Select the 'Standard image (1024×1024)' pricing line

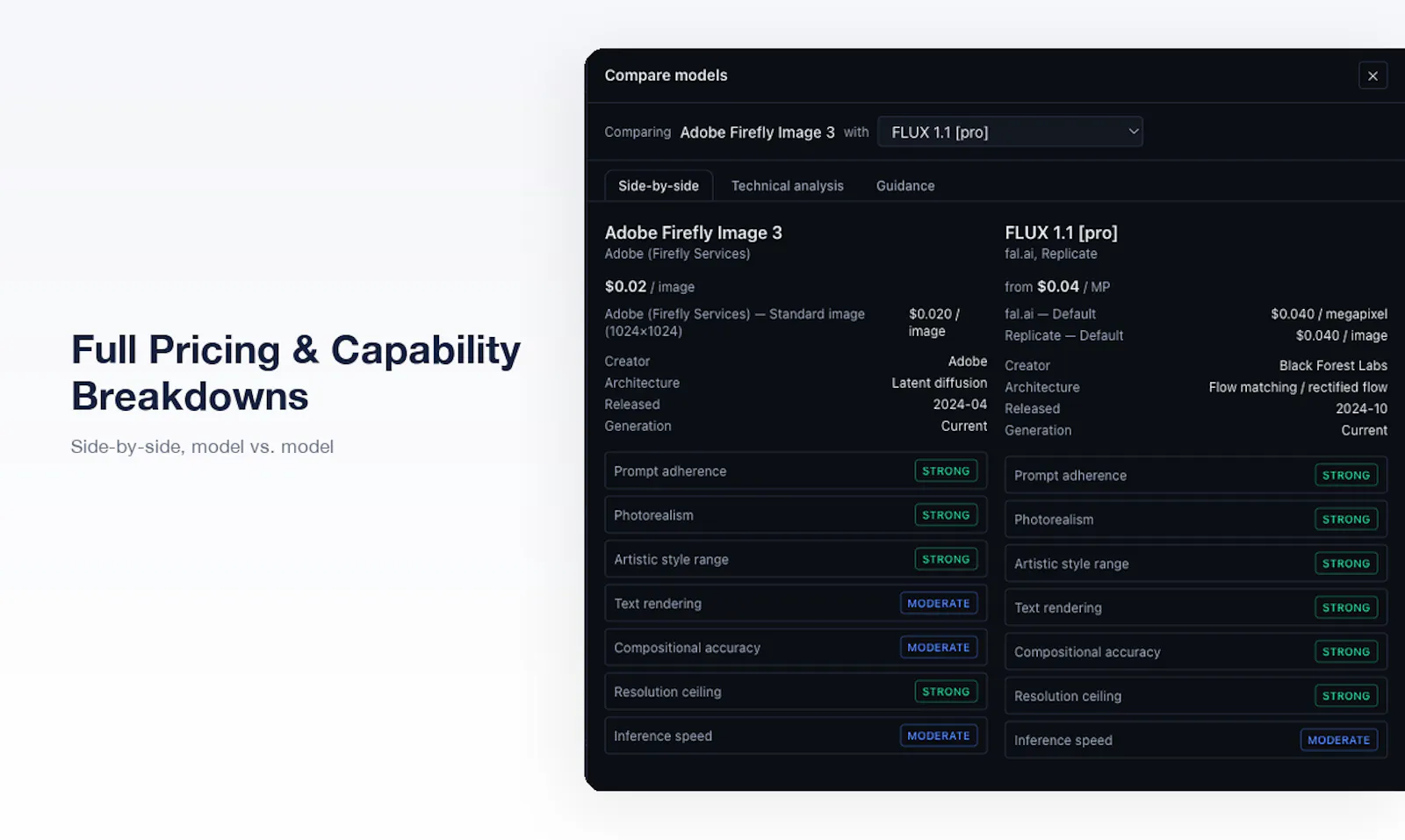(735, 322)
